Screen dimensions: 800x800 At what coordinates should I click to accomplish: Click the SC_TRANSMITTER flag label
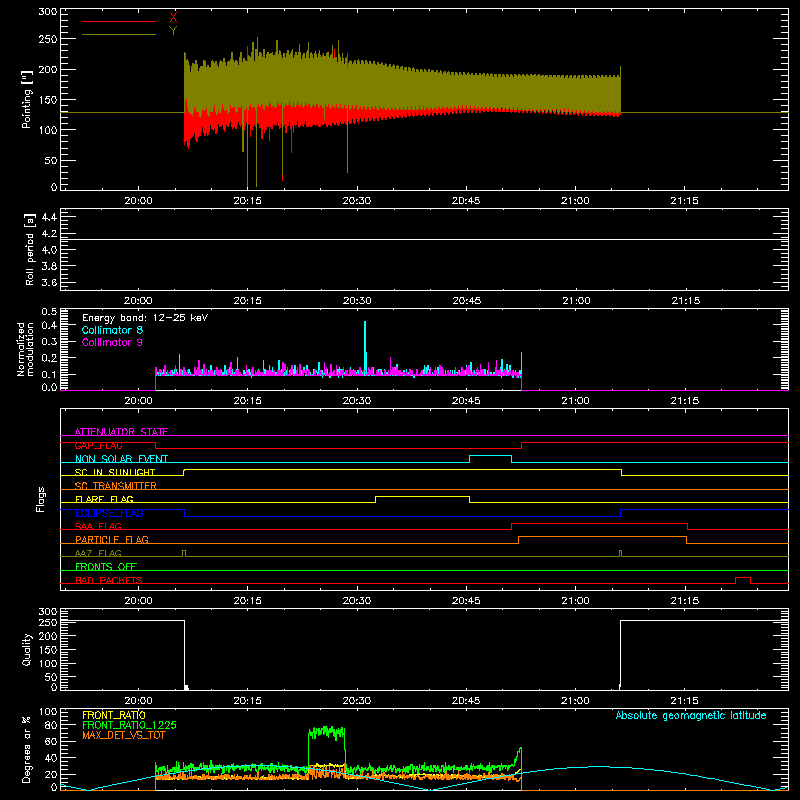tap(115, 486)
